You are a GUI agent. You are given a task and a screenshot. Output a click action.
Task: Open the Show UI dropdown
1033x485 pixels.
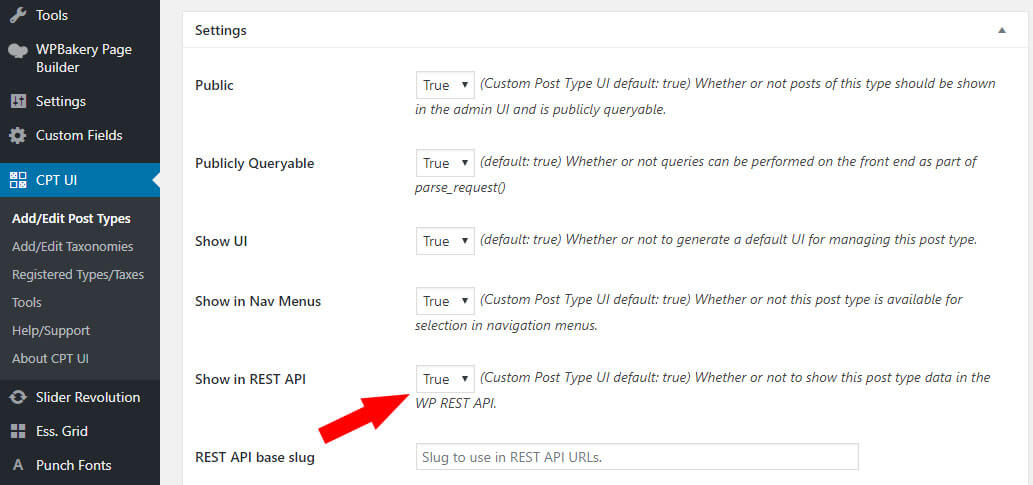pyautogui.click(x=445, y=241)
